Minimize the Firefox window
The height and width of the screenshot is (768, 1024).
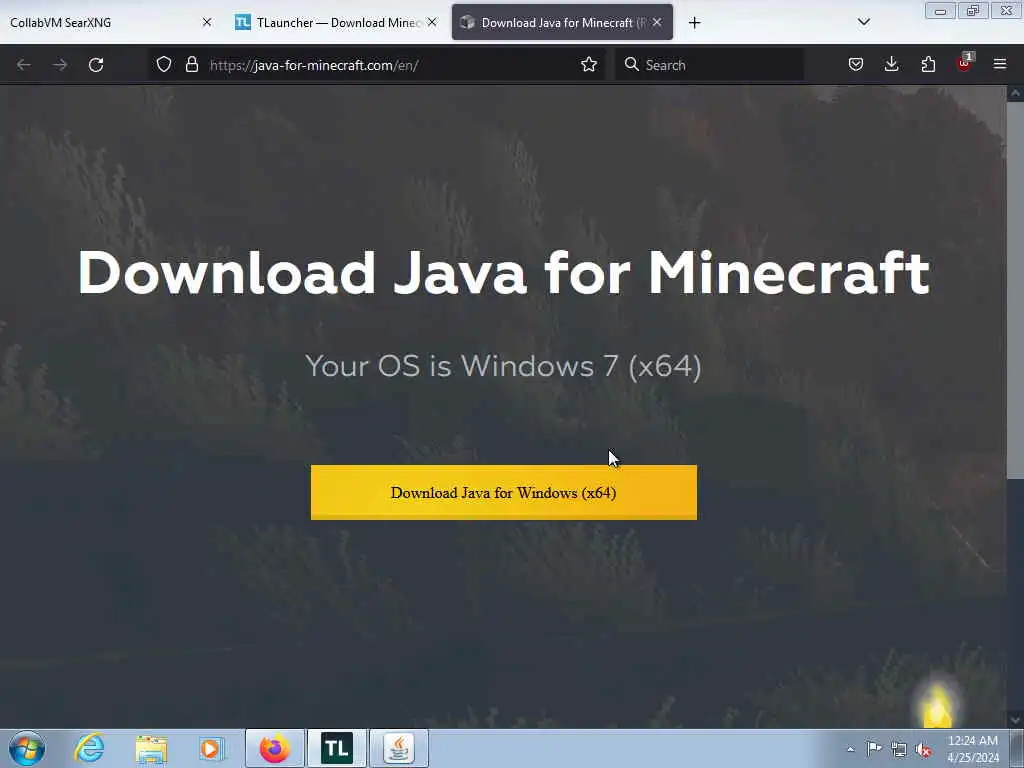click(x=940, y=11)
